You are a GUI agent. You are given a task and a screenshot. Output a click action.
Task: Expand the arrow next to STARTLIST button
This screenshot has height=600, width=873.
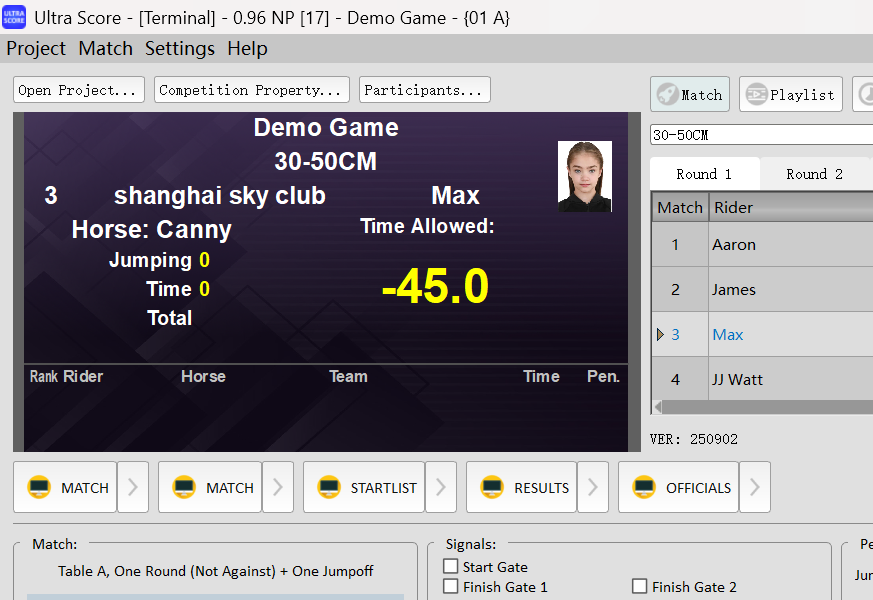[441, 487]
